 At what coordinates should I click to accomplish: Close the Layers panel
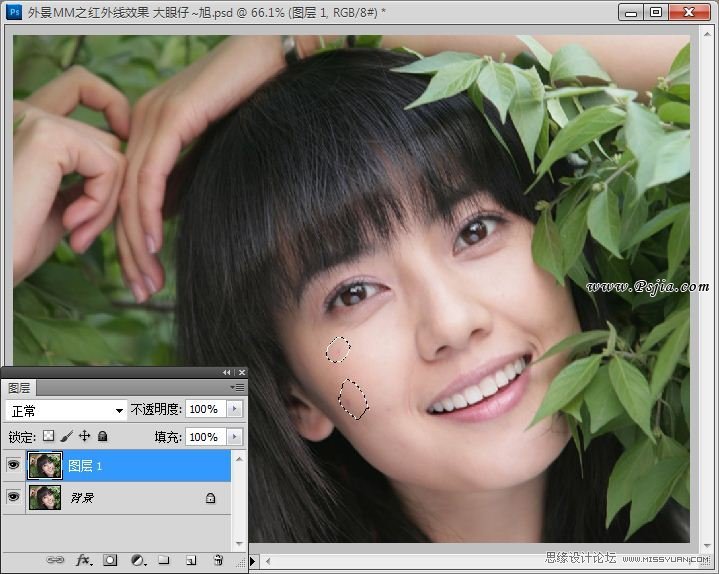pyautogui.click(x=242, y=372)
